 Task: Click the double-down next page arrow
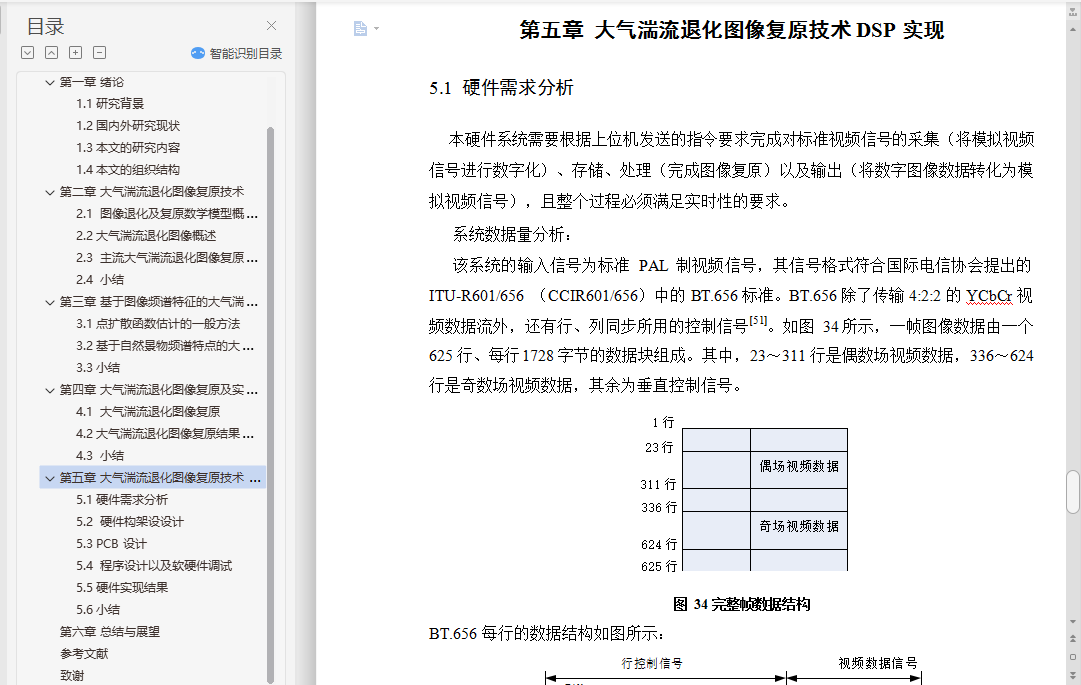point(1073,675)
